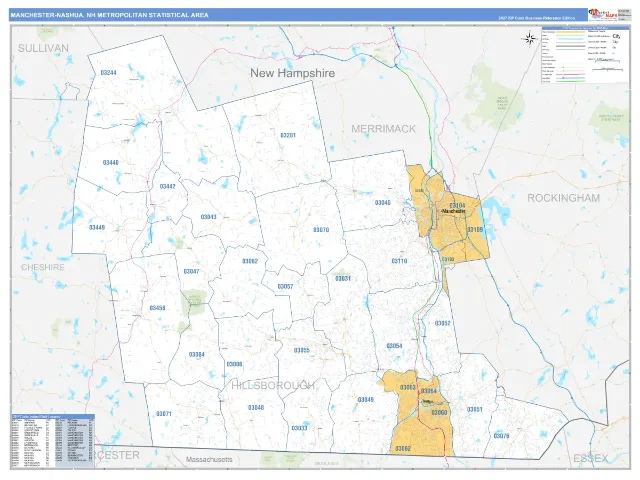Select ZIP code 03442
Image resolution: width=640 pixels, height=480 pixels.
(167, 187)
